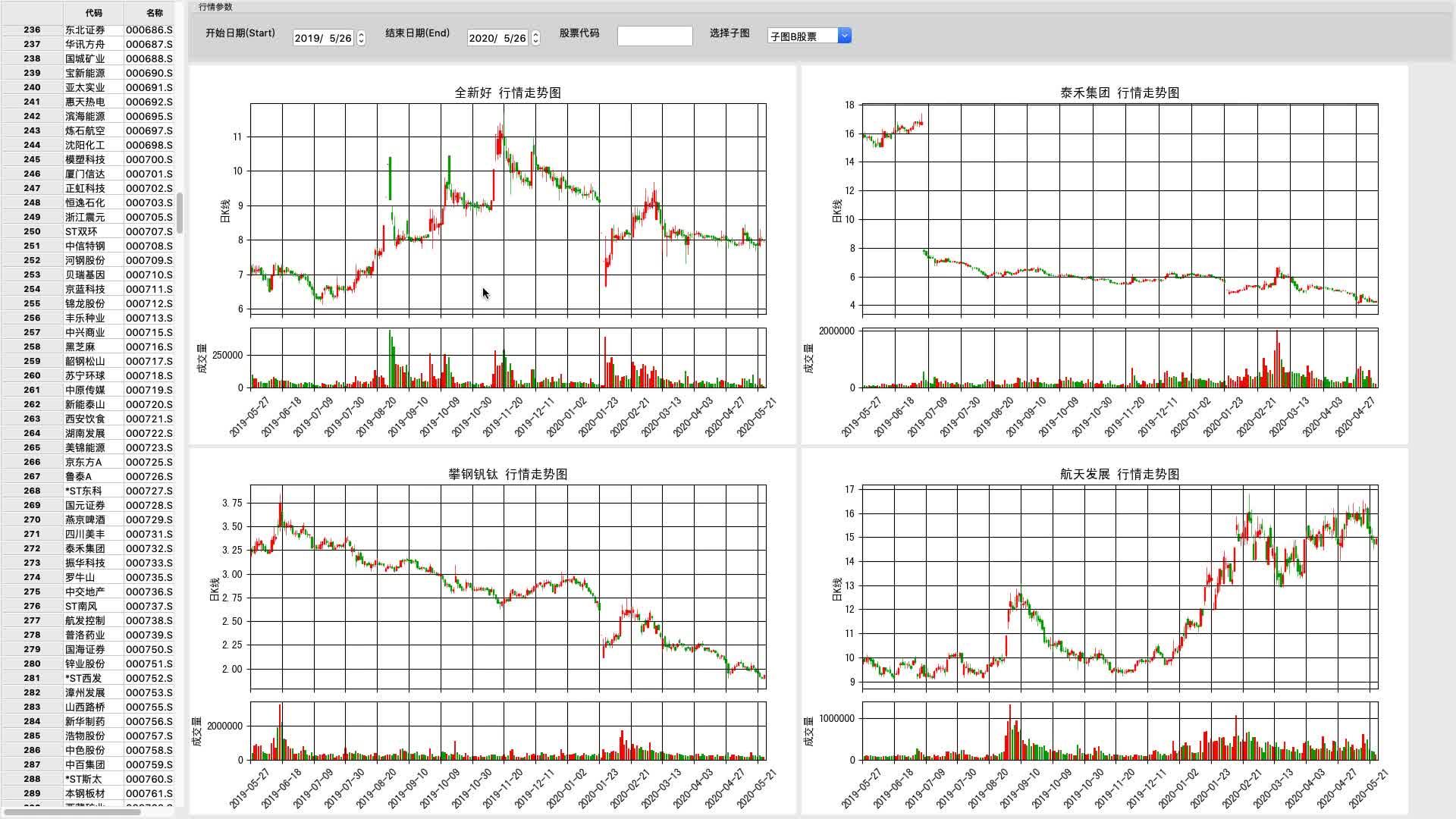The height and width of the screenshot is (819, 1456).
Task: Select row 滨海能源 in stock list
Action: (87, 116)
